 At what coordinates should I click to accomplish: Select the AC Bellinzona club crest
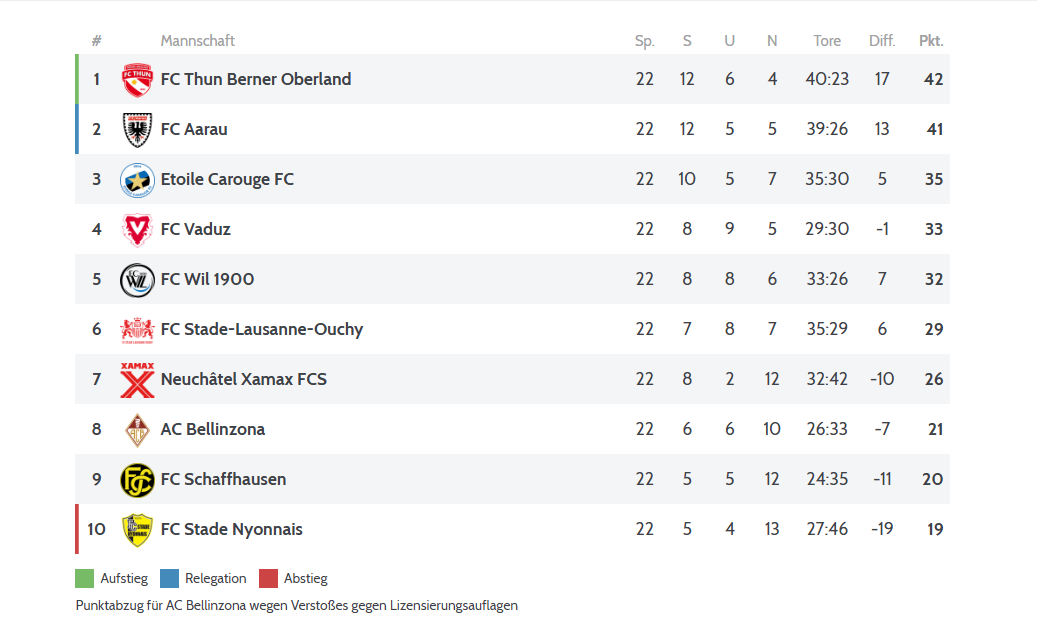click(137, 430)
